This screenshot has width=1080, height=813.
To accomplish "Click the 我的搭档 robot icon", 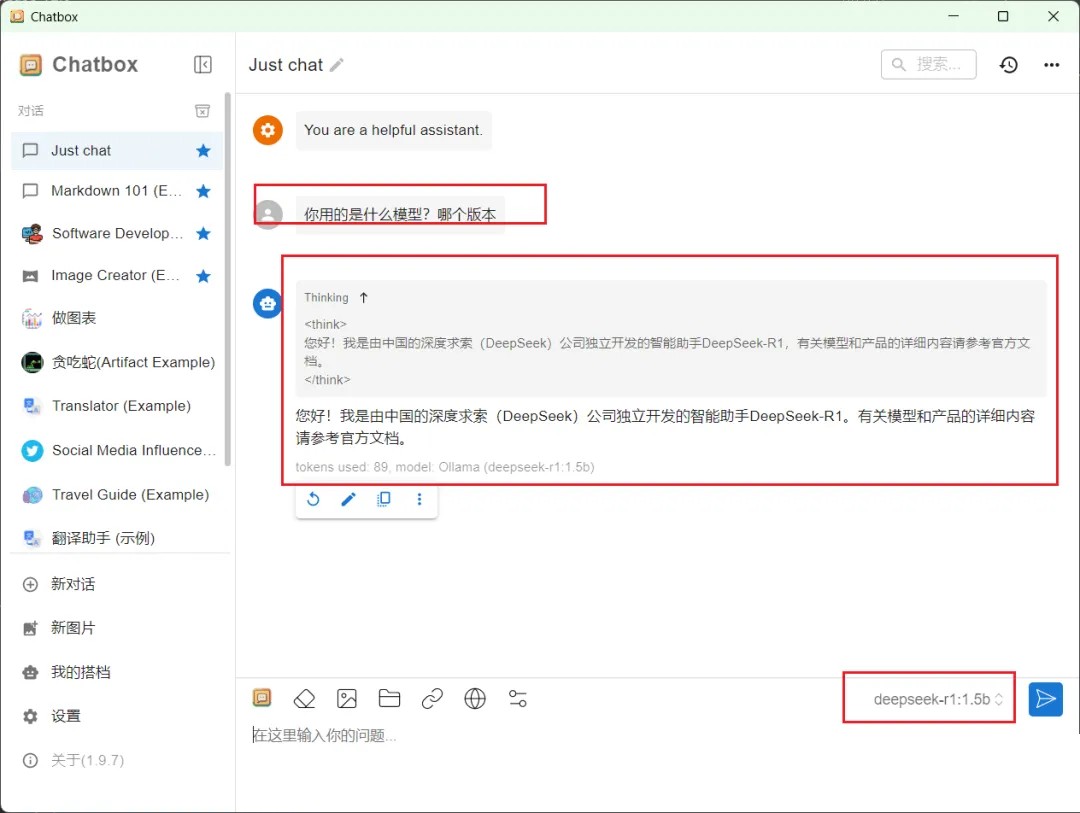I will click(30, 672).
